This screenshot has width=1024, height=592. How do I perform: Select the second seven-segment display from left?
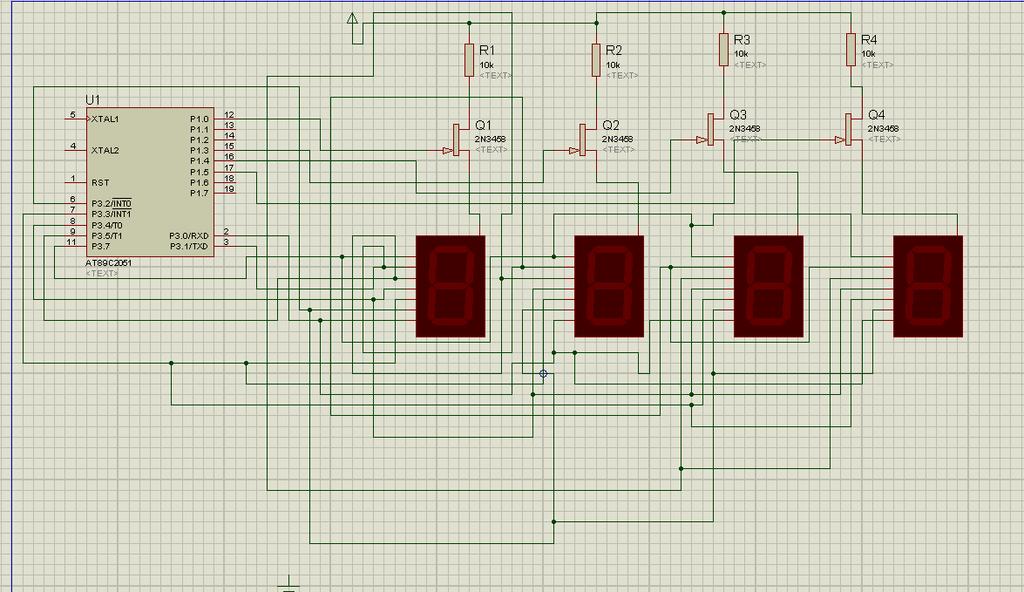[609, 287]
